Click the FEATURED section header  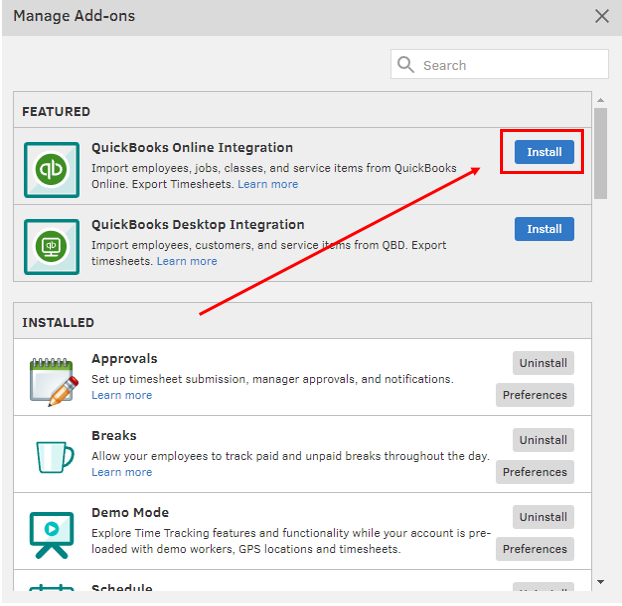[x=56, y=112]
